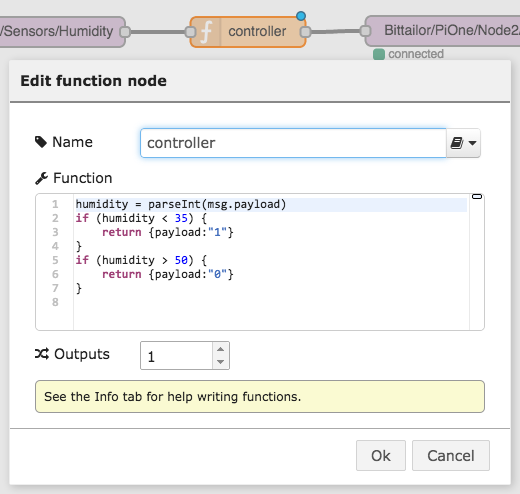The height and width of the screenshot is (494, 520).
Task: Confirm changes with the Ok button
Action: pos(381,456)
